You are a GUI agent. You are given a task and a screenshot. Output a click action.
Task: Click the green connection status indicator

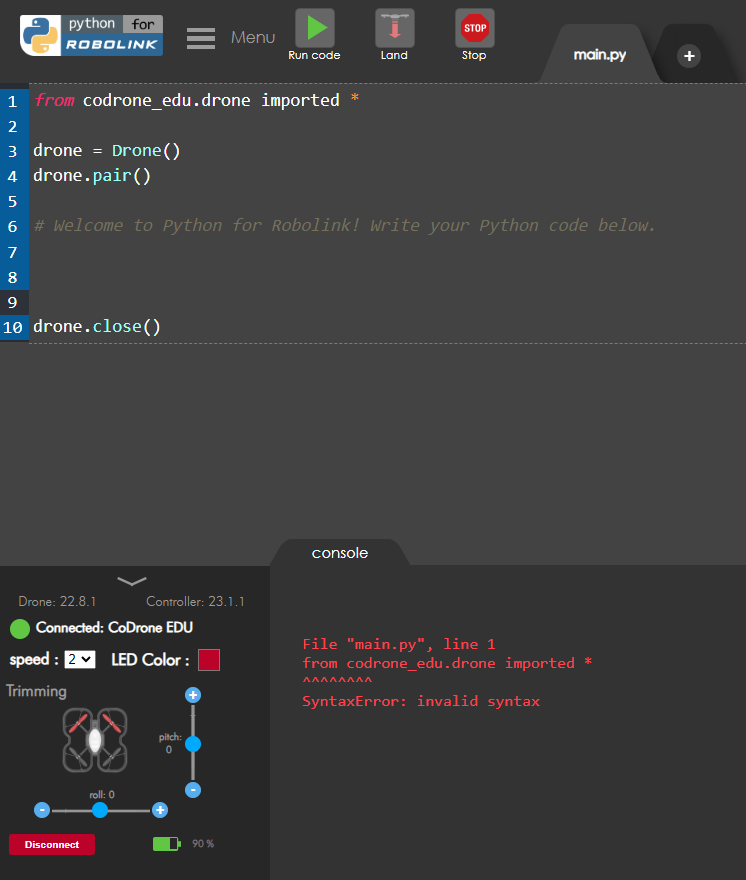[20, 628]
